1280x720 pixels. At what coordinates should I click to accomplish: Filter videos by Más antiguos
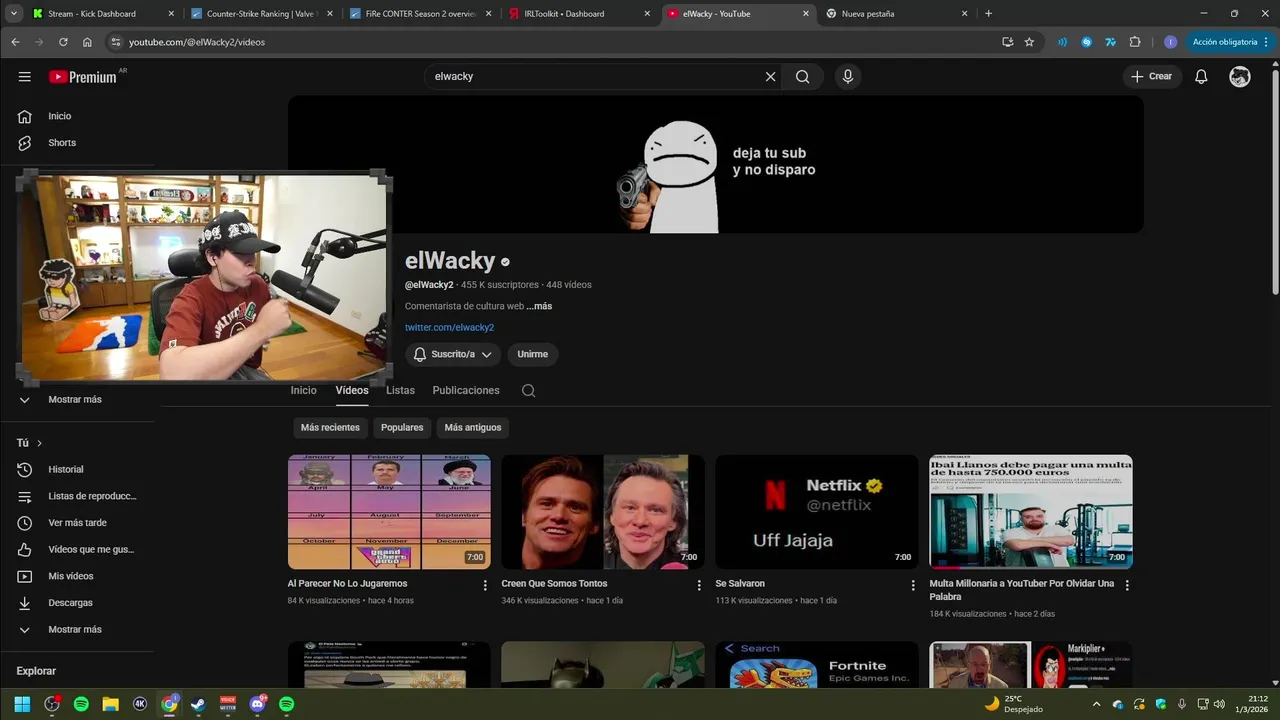click(473, 427)
